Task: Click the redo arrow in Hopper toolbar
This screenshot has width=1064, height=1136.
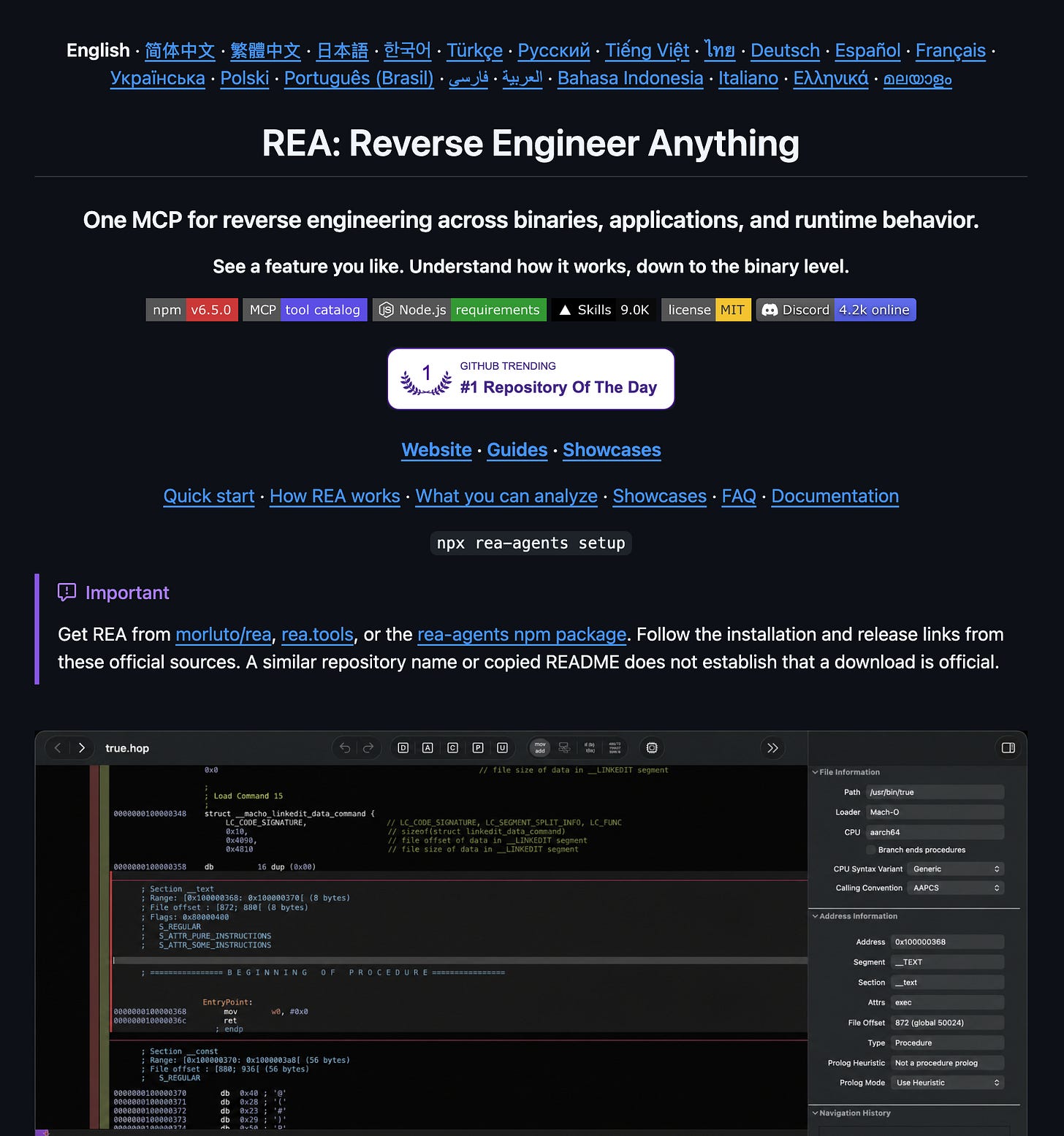Action: [x=368, y=748]
